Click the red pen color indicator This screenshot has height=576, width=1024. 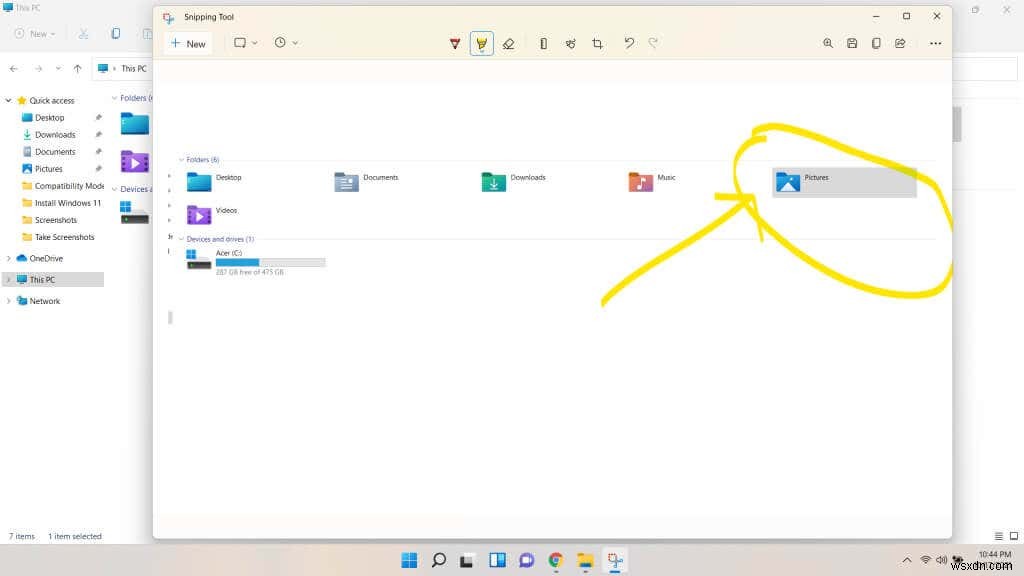(455, 43)
